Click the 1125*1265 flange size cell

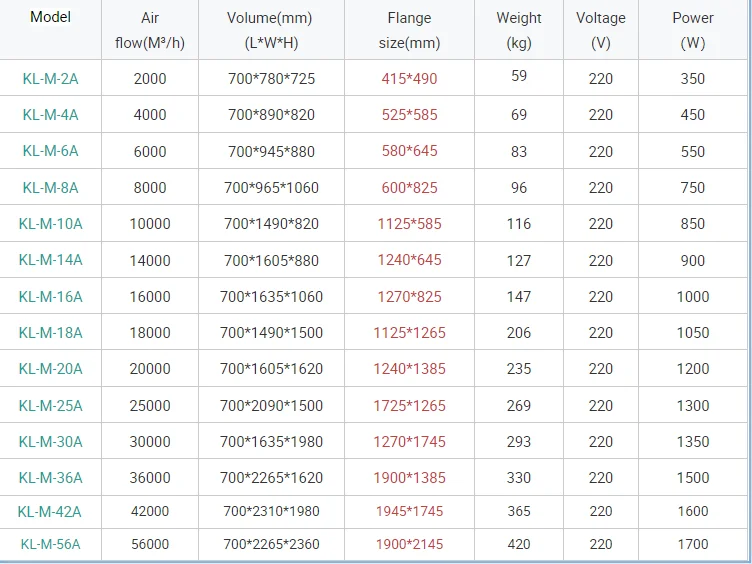coord(409,333)
